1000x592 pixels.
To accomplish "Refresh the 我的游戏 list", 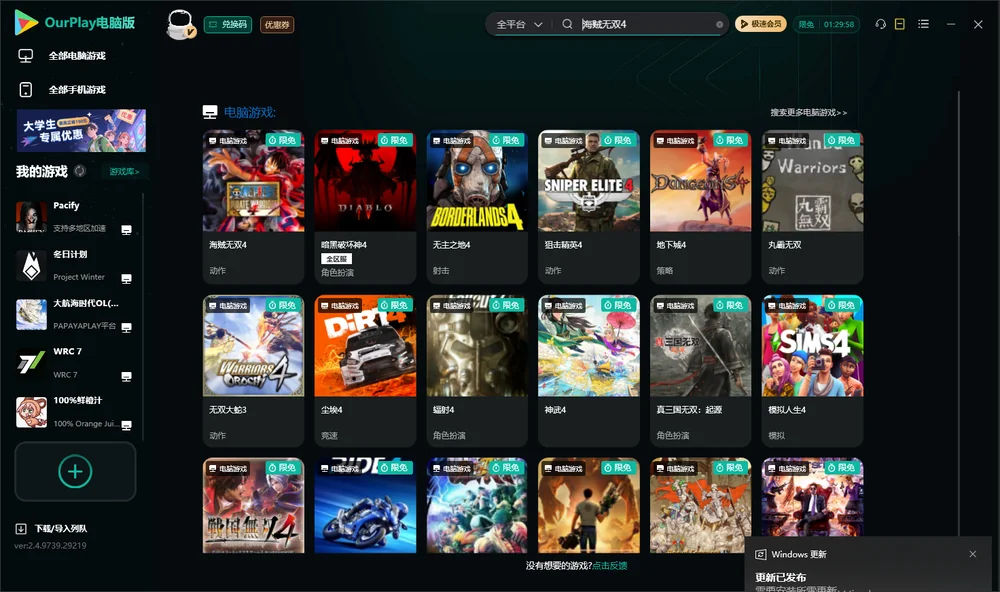I will coord(80,171).
